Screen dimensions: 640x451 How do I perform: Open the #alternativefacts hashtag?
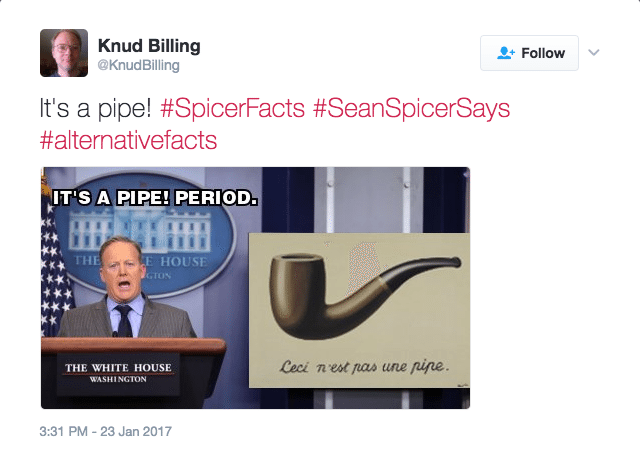click(x=128, y=139)
